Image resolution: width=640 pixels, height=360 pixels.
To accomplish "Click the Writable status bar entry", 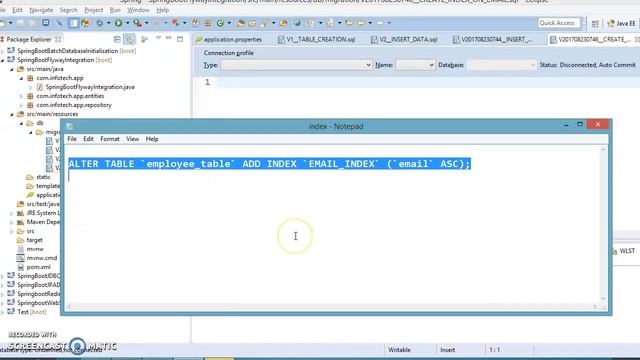I will coord(399,350).
